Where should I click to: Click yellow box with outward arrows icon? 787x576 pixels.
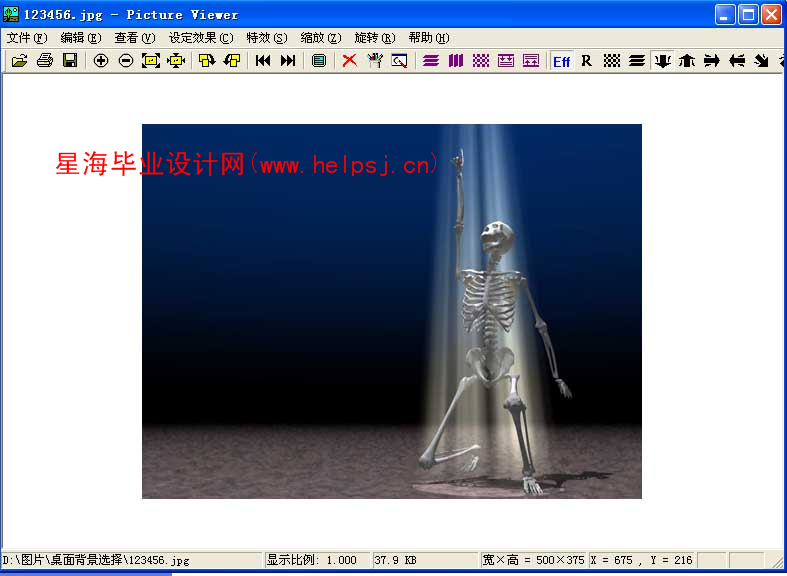(176, 61)
